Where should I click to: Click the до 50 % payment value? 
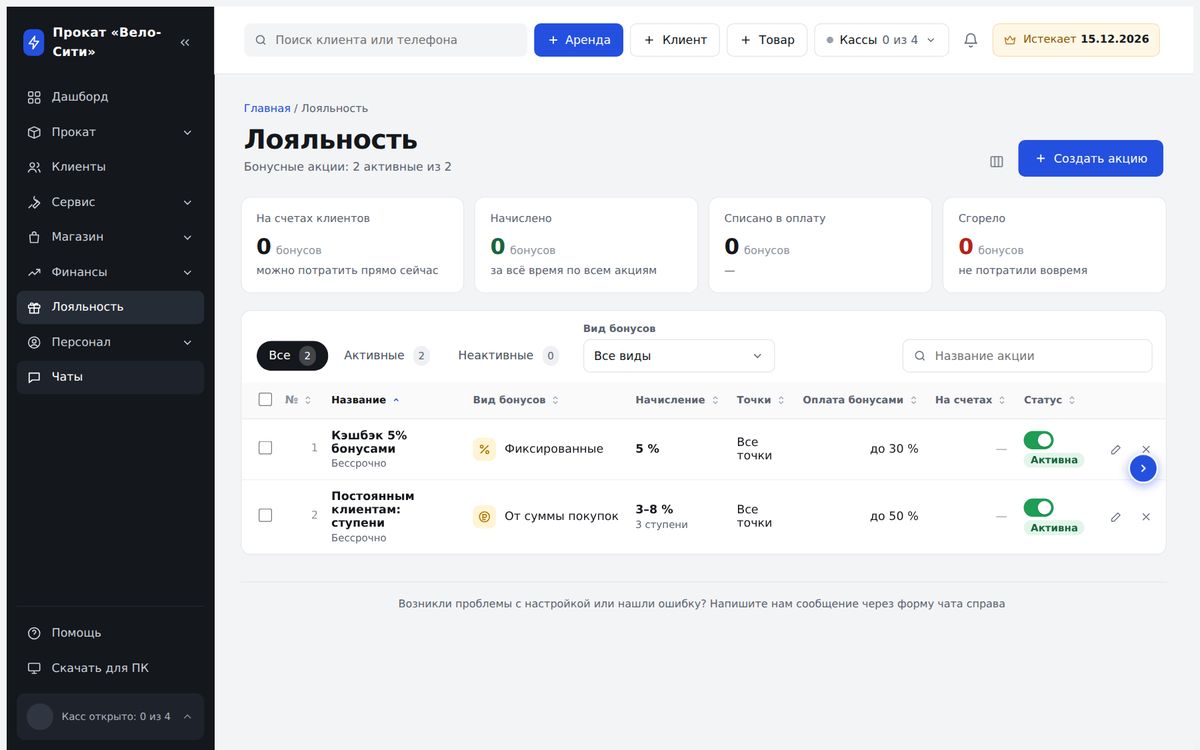pyautogui.click(x=894, y=516)
